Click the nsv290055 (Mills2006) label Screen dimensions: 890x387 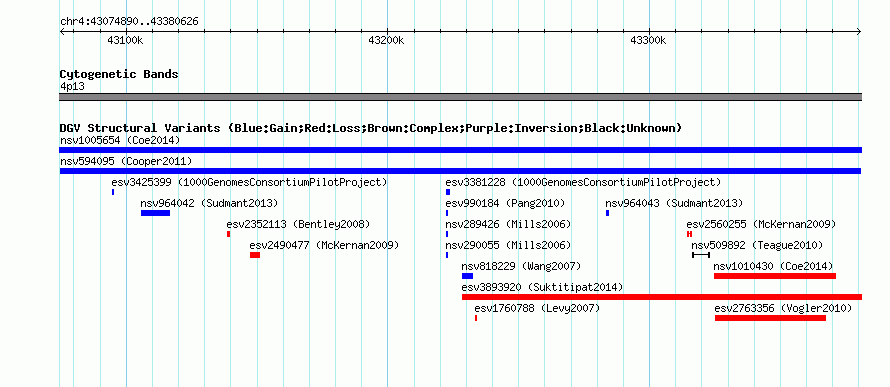pyautogui.click(x=508, y=246)
